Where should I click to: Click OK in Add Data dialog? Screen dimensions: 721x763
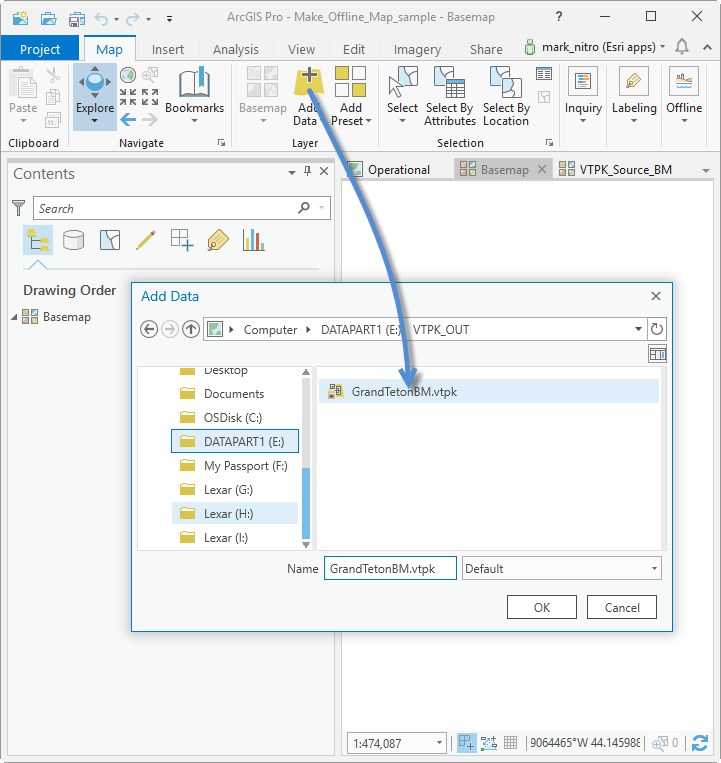pos(541,607)
